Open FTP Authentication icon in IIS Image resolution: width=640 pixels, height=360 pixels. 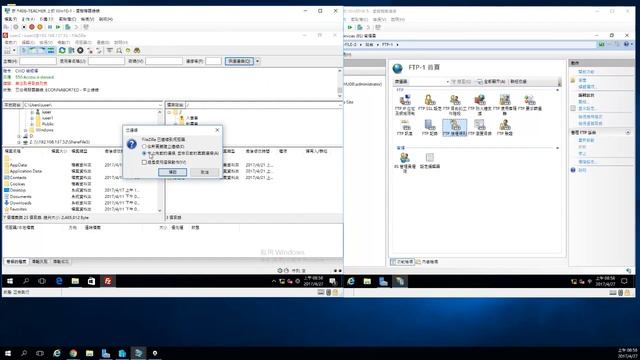(x=505, y=128)
